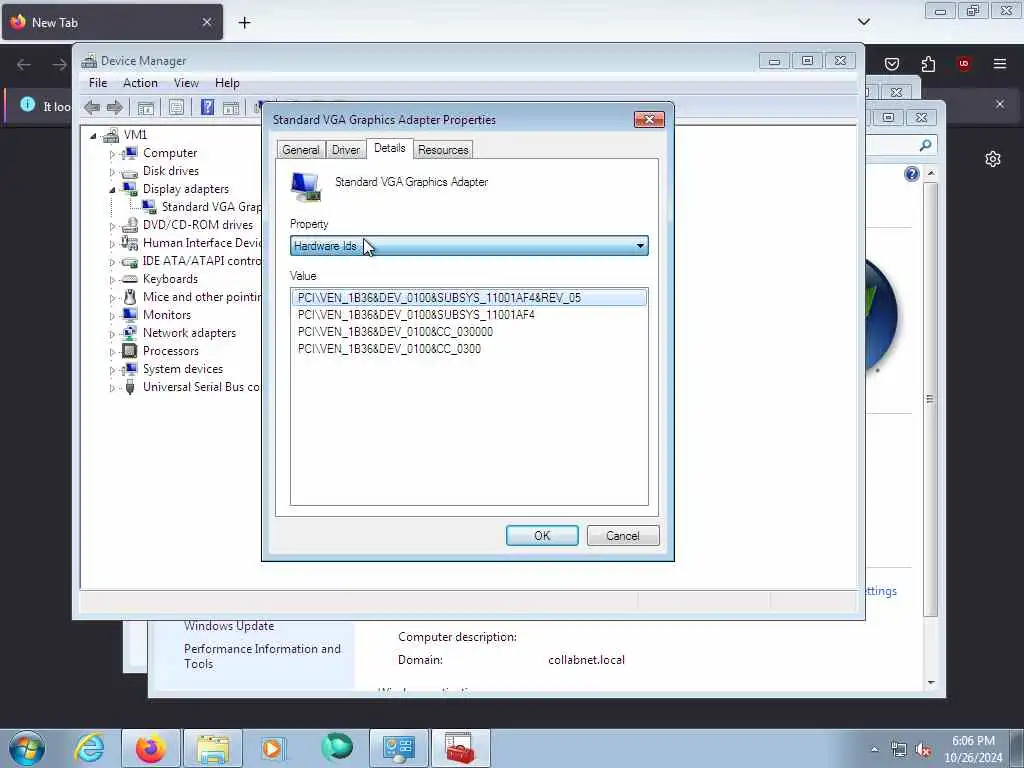The width and height of the screenshot is (1024, 768).
Task: Click the Network adapters icon
Action: pyautogui.click(x=130, y=332)
